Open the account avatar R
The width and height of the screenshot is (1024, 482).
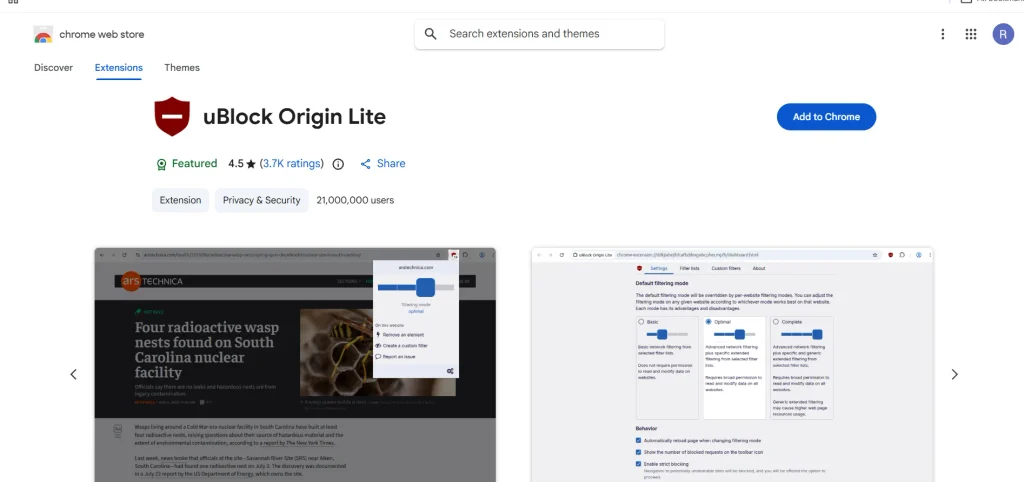(x=1003, y=34)
